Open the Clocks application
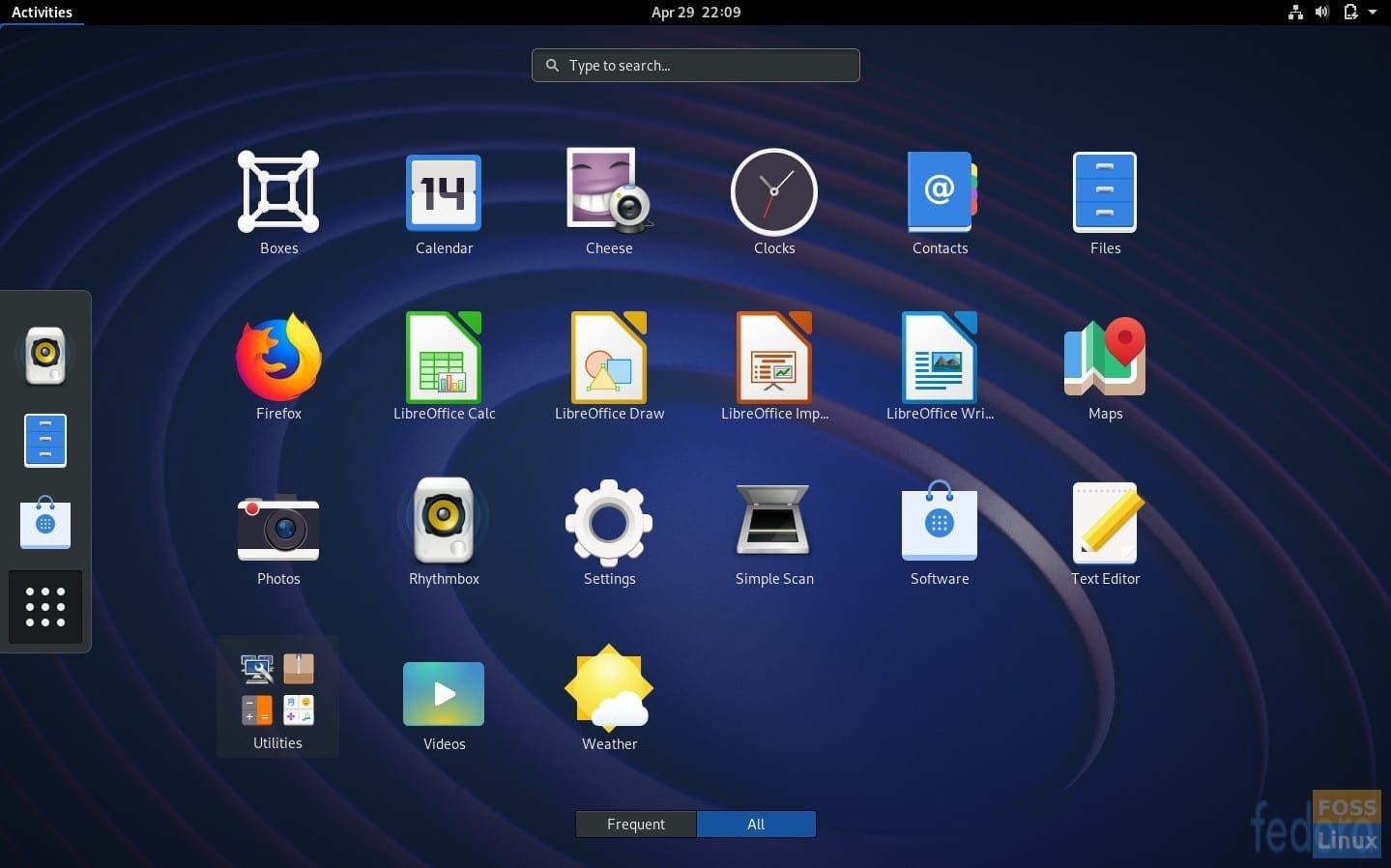 click(774, 191)
